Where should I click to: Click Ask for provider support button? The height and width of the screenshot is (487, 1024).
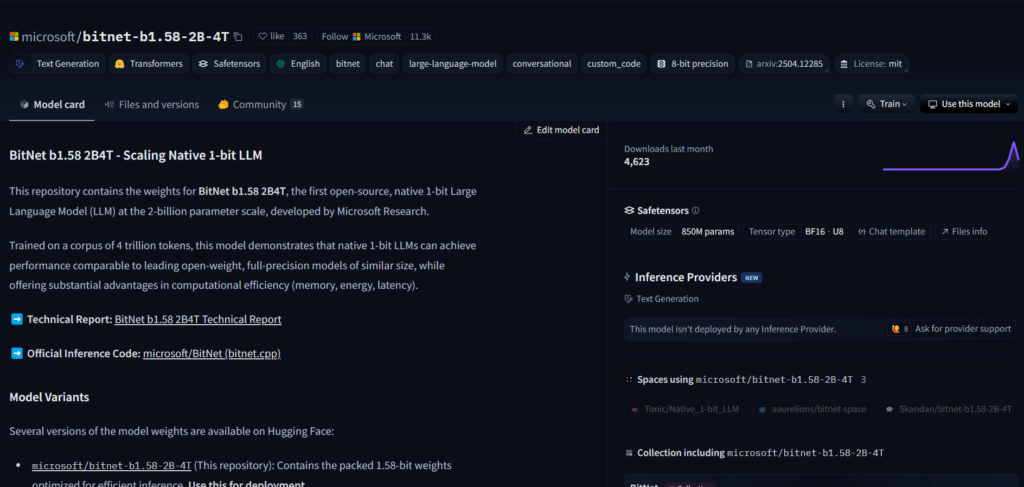[x=951, y=329]
